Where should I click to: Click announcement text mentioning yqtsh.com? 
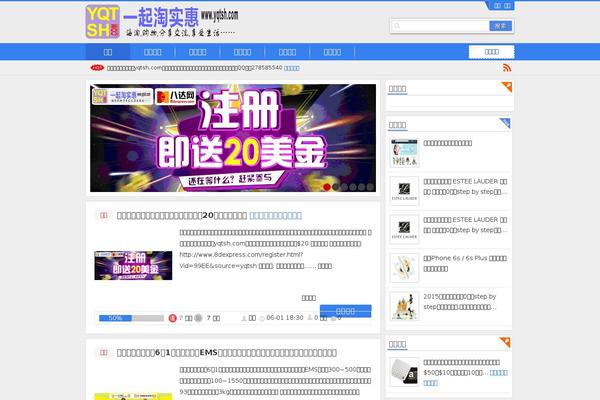(194, 68)
